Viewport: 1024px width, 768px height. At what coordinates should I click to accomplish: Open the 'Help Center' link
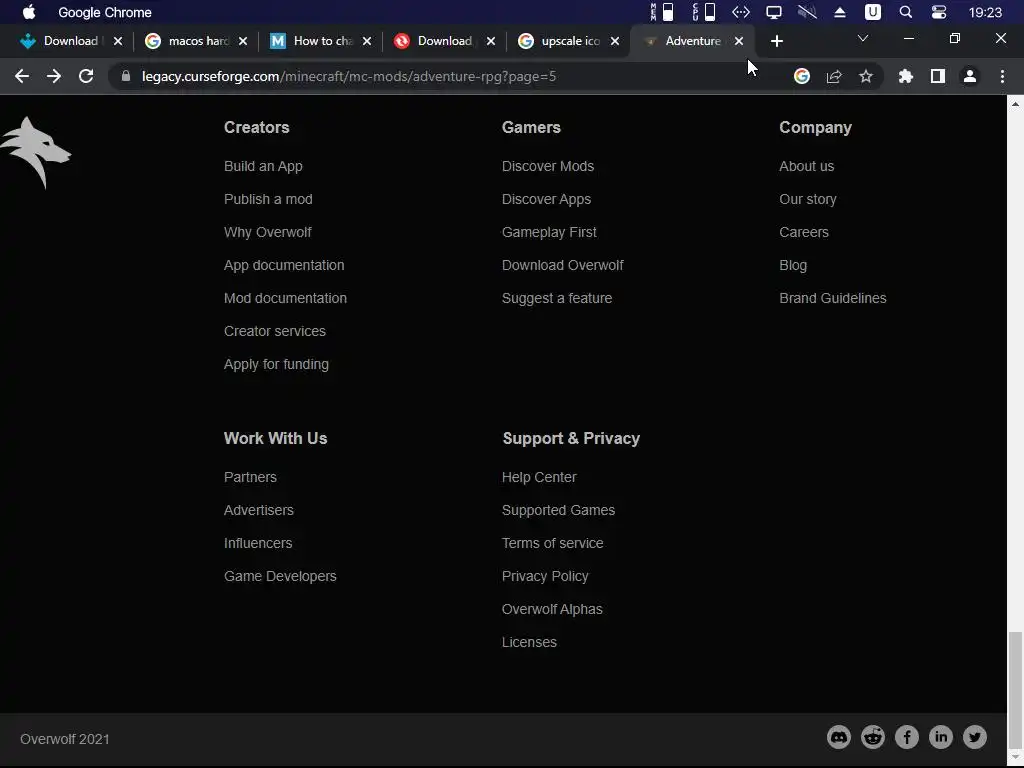coord(539,477)
